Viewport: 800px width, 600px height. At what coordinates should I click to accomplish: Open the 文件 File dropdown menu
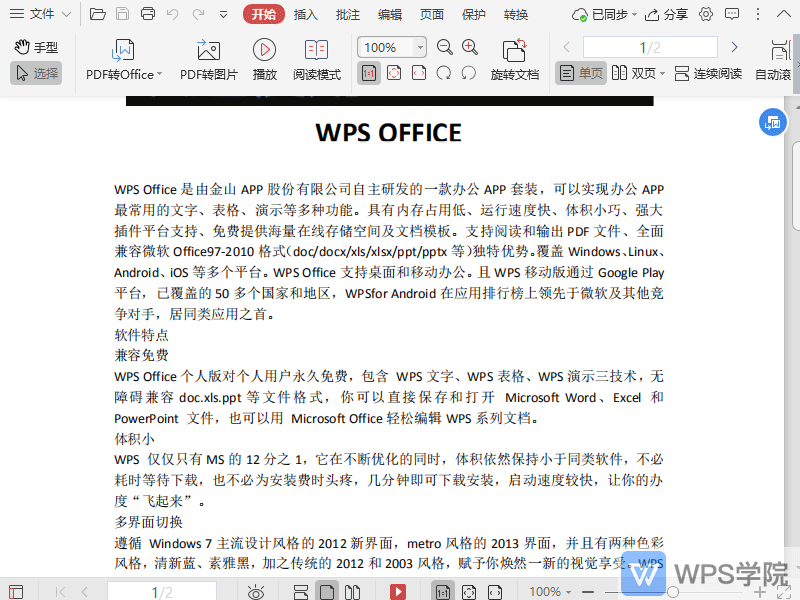click(46, 13)
